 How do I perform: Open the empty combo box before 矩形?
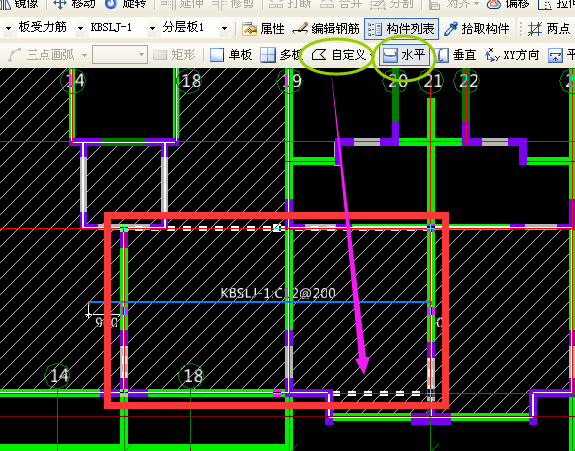pyautogui.click(x=120, y=55)
